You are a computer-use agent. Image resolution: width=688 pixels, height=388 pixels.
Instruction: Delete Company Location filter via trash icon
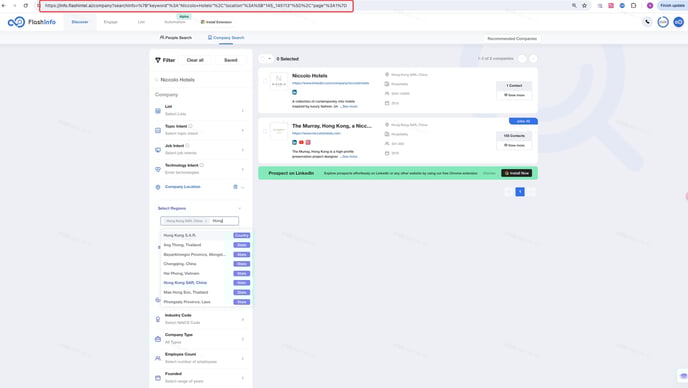point(235,187)
